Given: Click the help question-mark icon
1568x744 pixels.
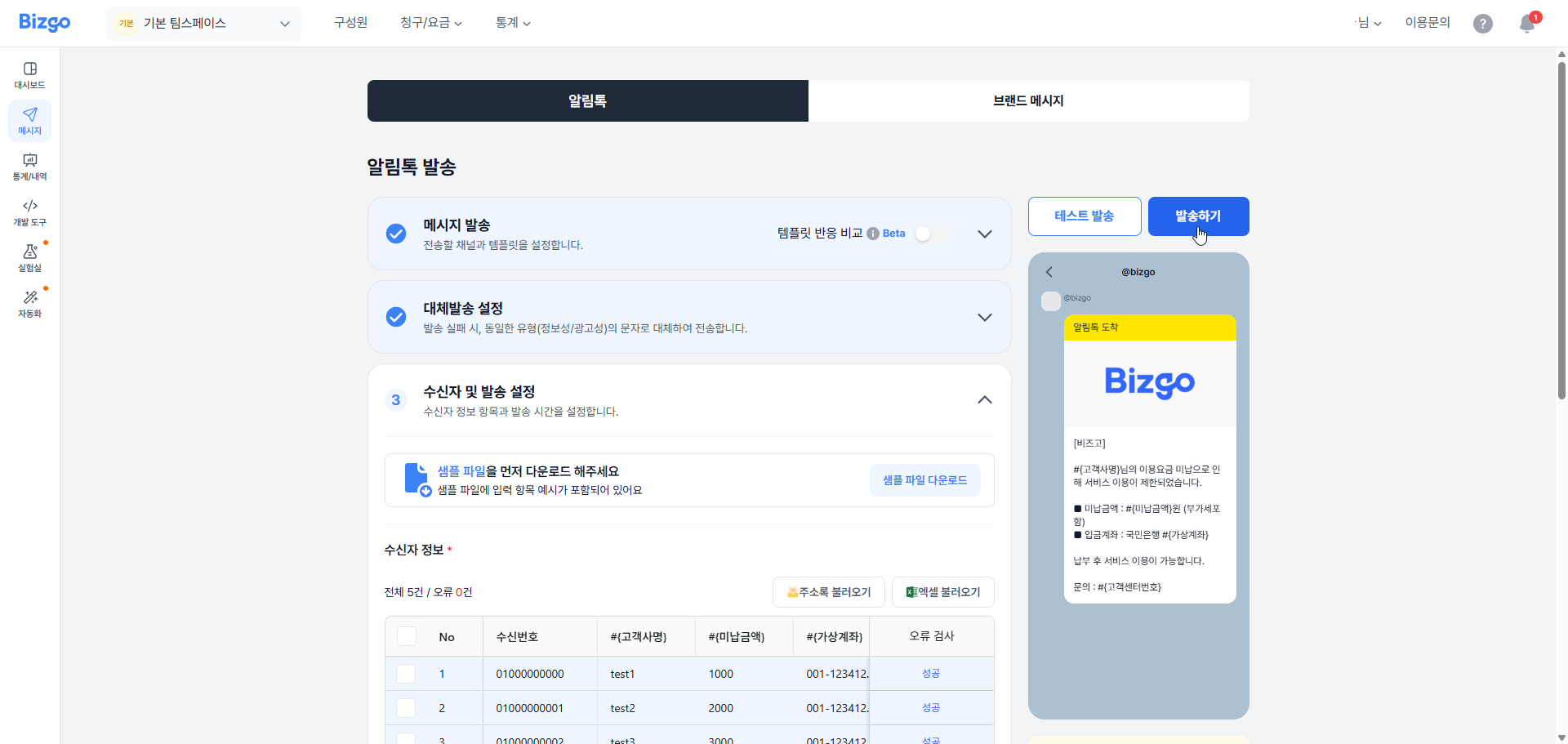Looking at the screenshot, I should (1483, 24).
